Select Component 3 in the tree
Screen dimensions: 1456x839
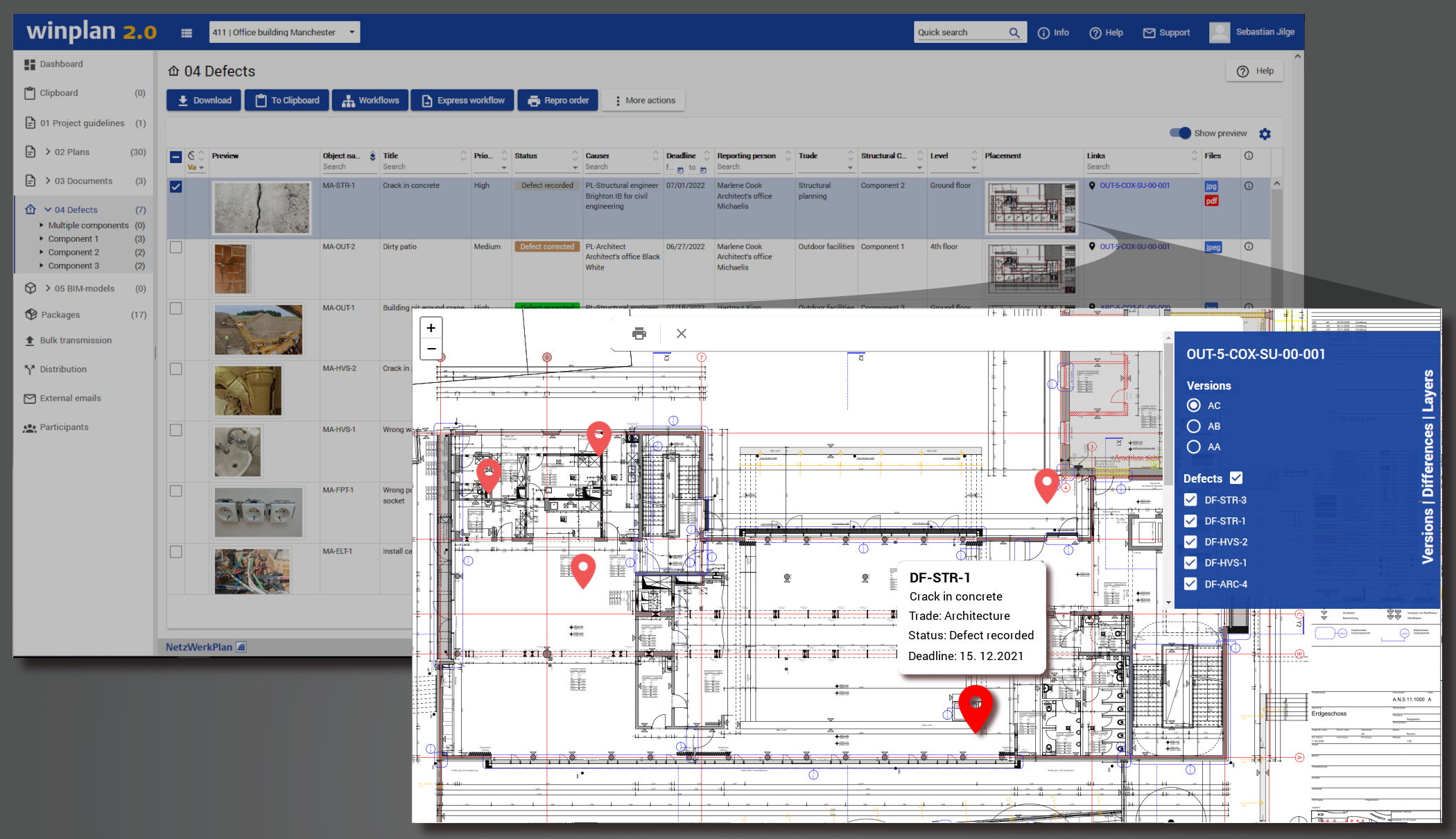(73, 266)
